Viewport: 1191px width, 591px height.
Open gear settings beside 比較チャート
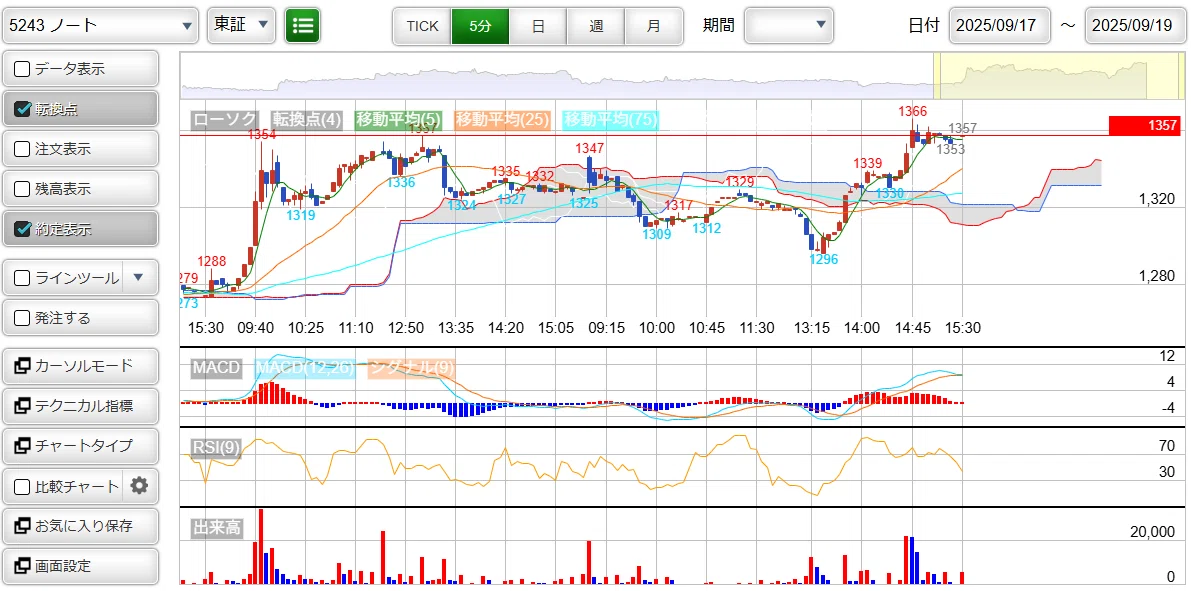(139, 486)
